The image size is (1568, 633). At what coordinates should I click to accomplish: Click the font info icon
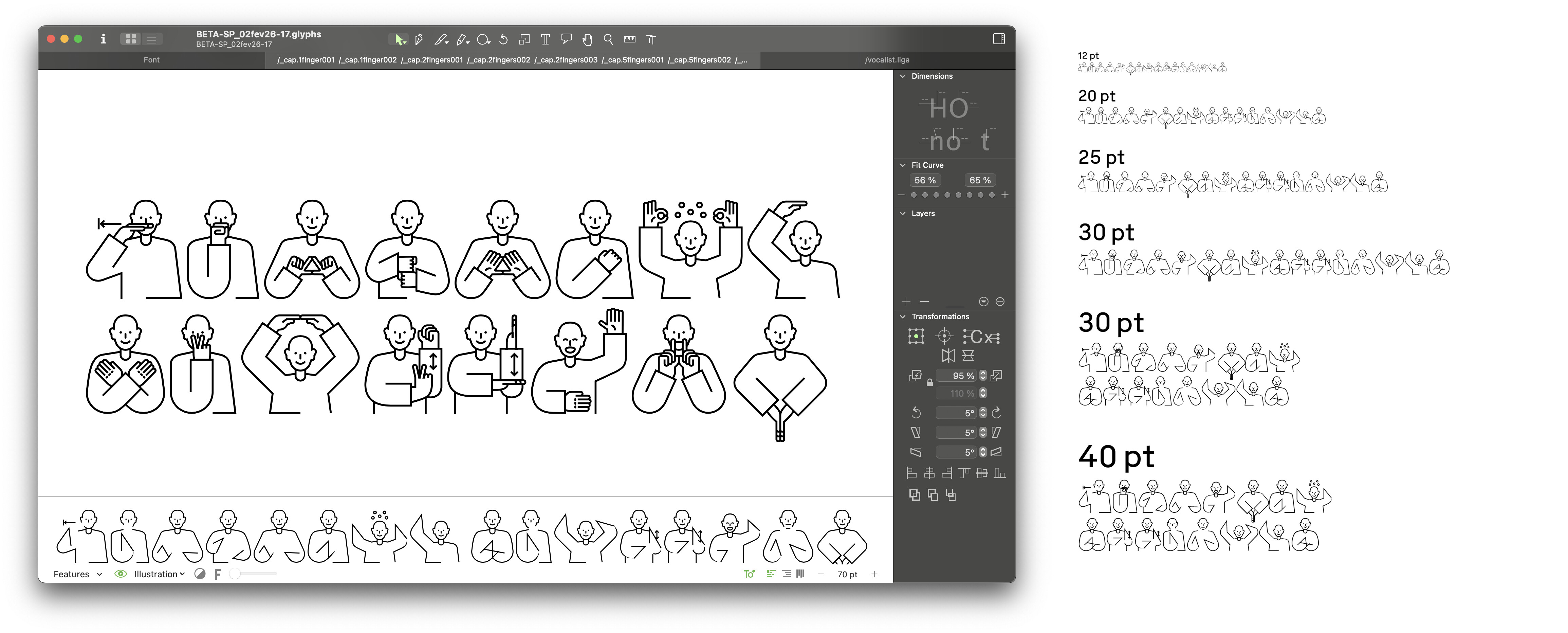click(x=103, y=39)
